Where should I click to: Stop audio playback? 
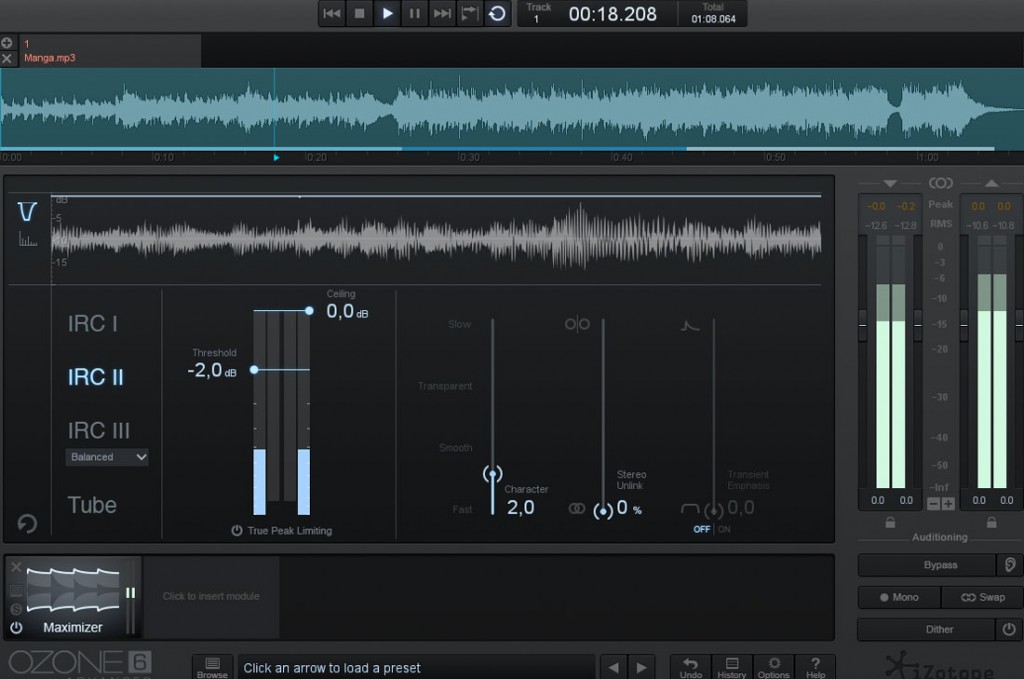pyautogui.click(x=359, y=14)
